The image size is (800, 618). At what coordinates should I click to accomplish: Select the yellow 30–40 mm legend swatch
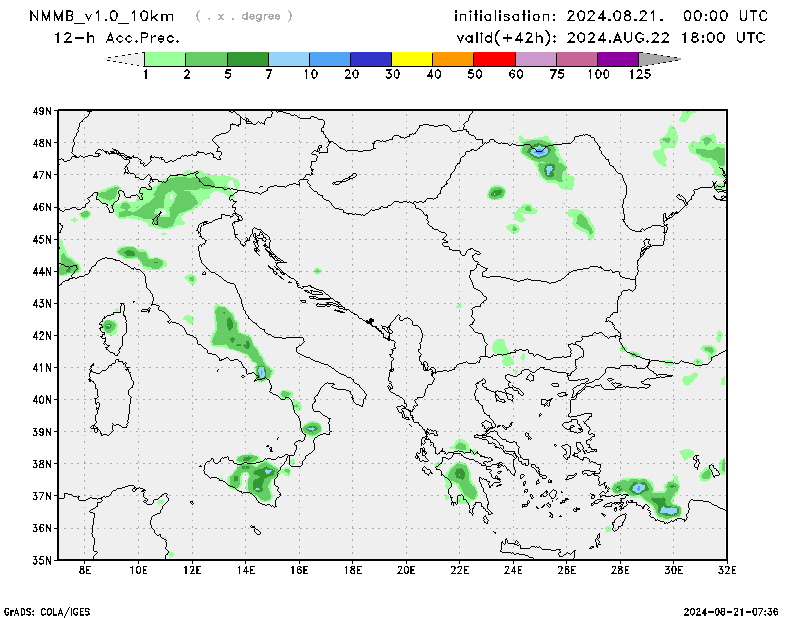412,59
